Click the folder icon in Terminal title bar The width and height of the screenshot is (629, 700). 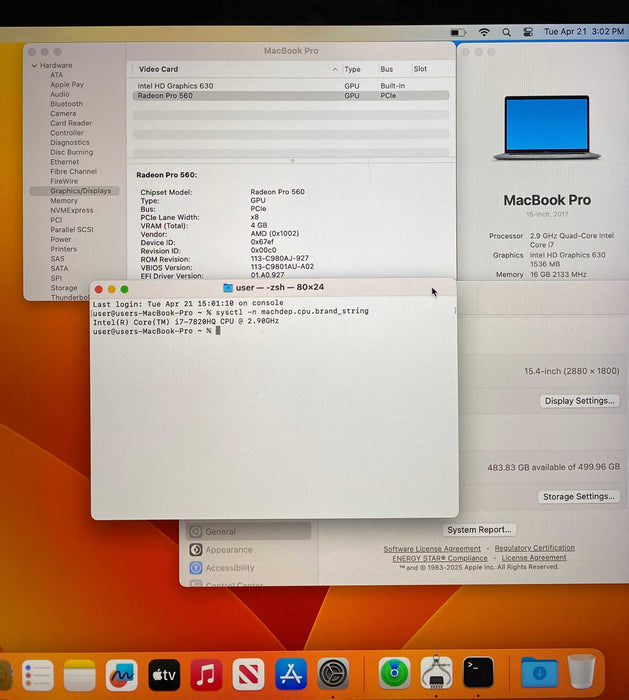[228, 288]
